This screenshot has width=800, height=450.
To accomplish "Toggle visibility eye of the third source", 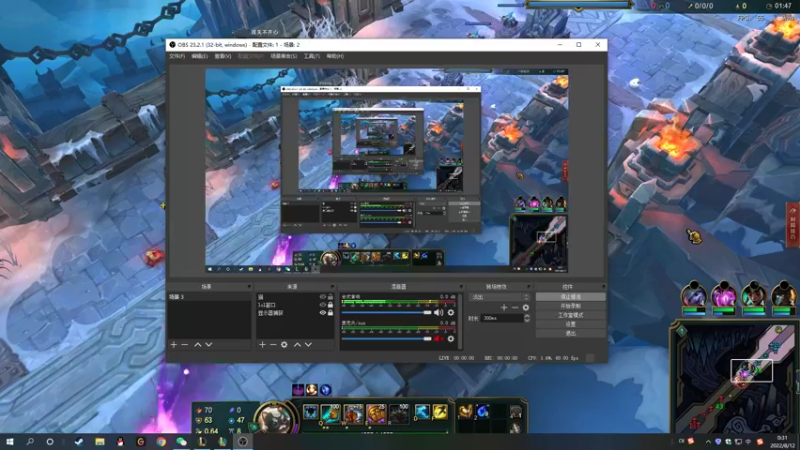I will click(322, 313).
